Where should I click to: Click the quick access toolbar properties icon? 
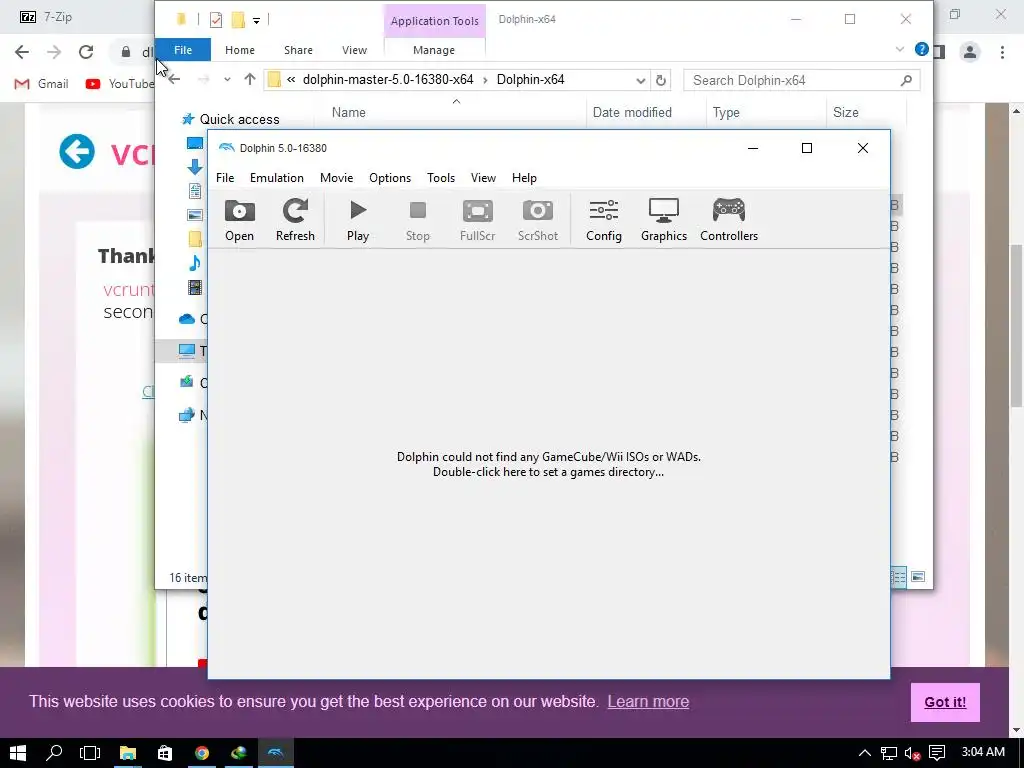[216, 20]
